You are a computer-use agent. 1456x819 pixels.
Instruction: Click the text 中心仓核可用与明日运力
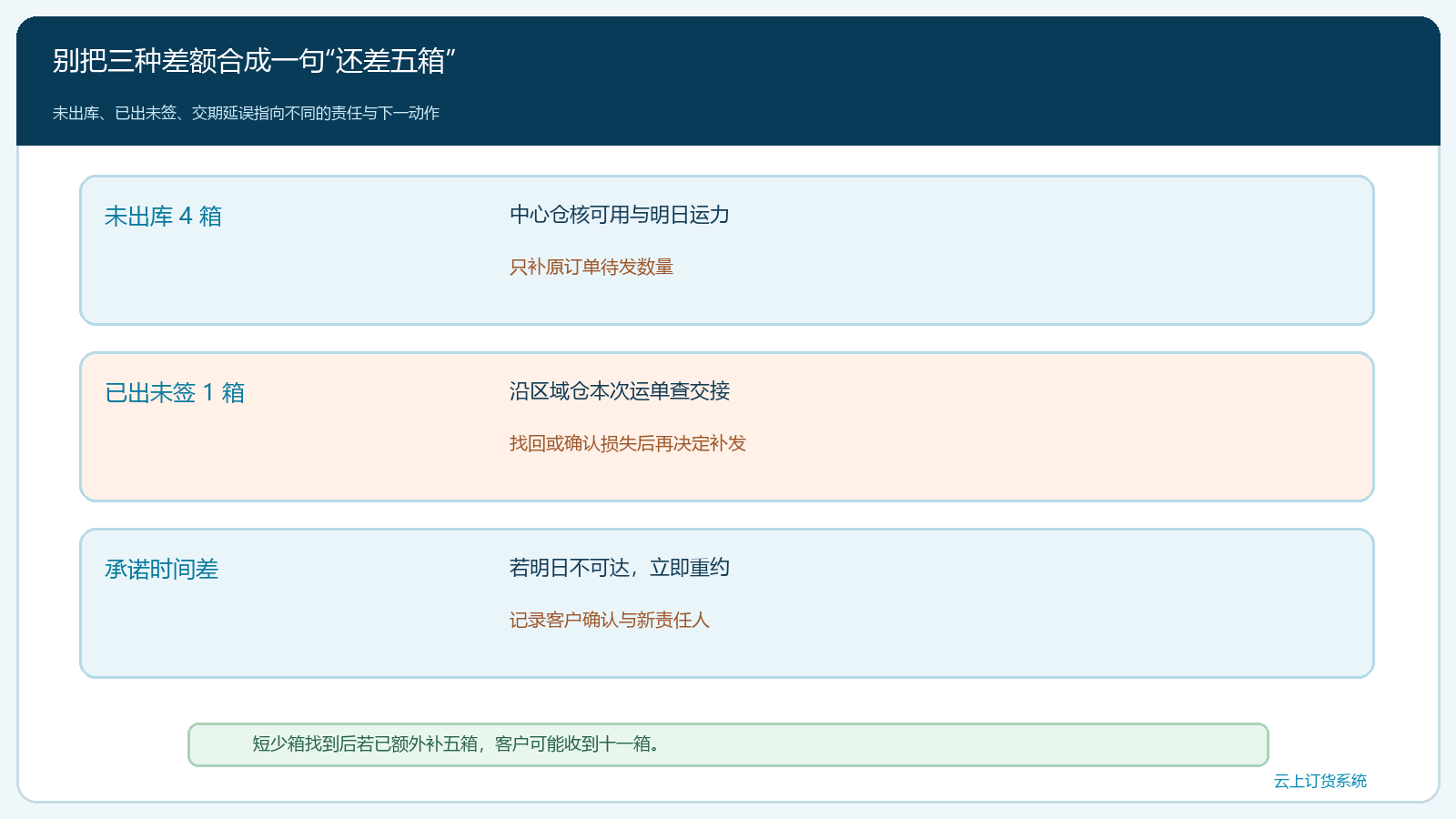pos(619,215)
